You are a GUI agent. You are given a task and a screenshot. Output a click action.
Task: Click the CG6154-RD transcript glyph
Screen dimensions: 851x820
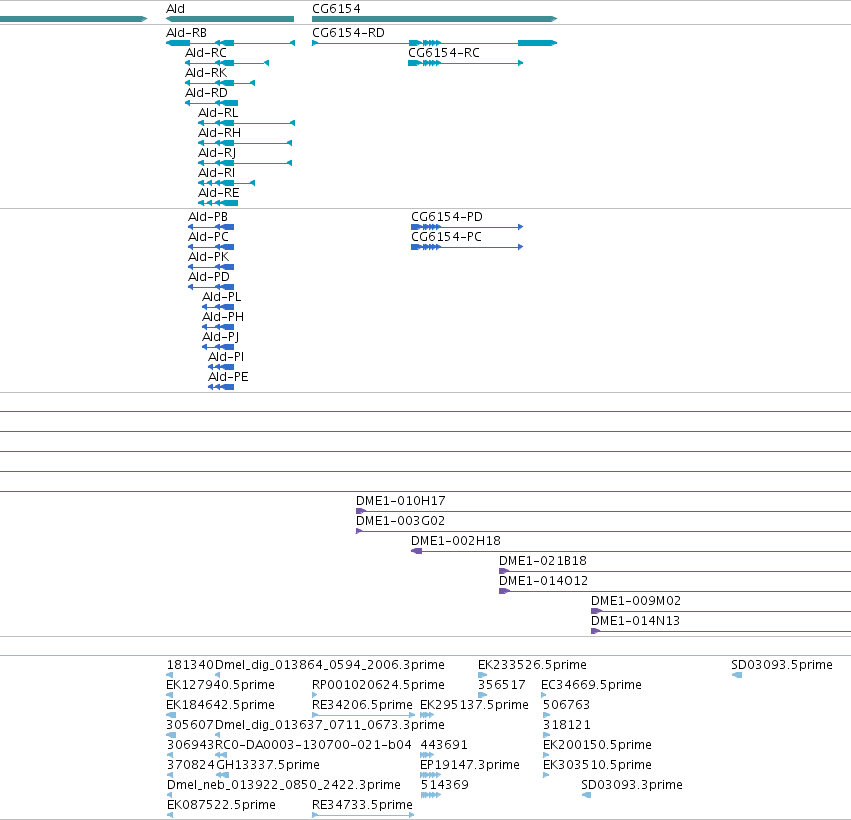(435, 43)
